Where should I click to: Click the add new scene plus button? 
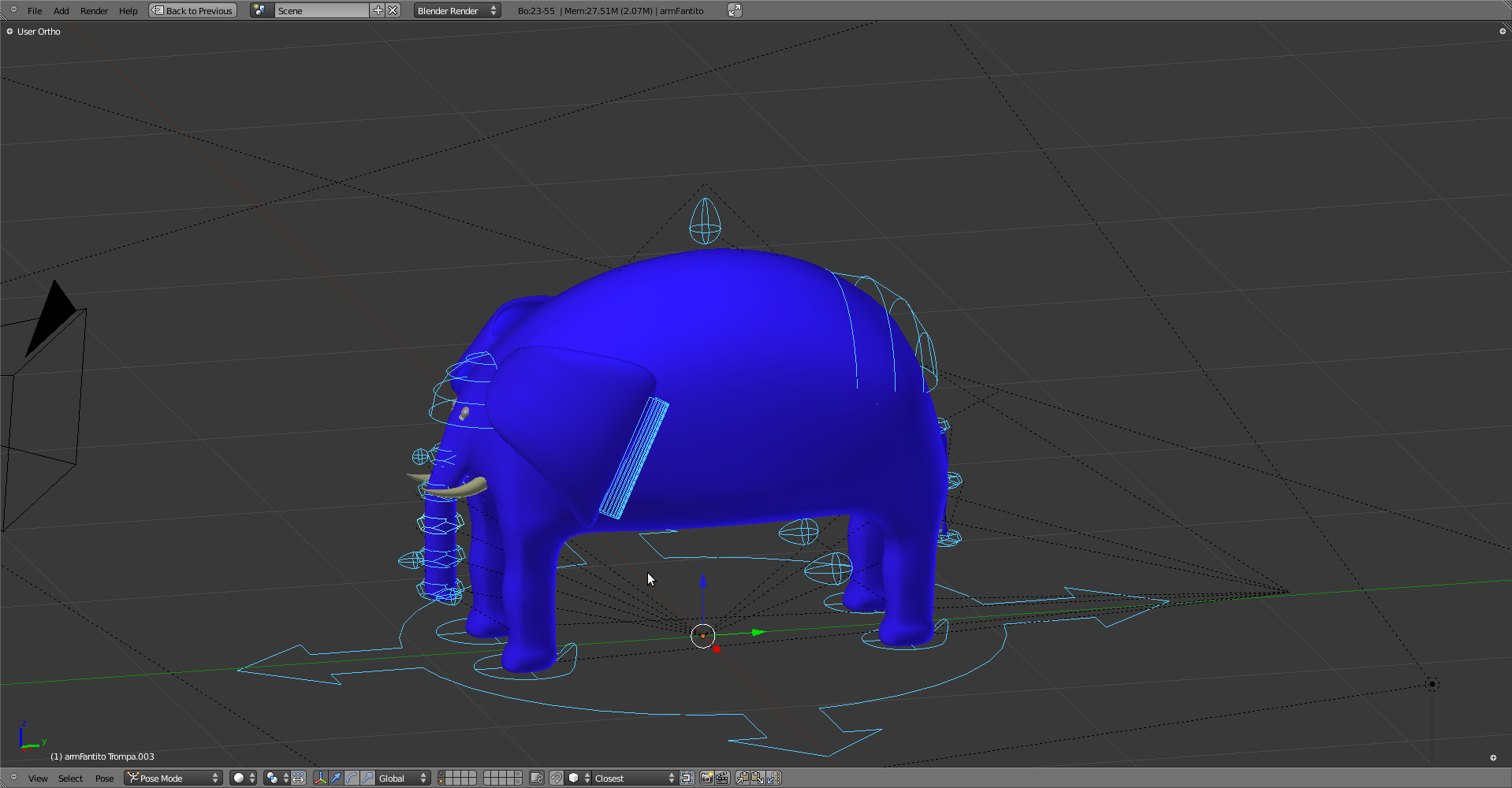pos(378,10)
